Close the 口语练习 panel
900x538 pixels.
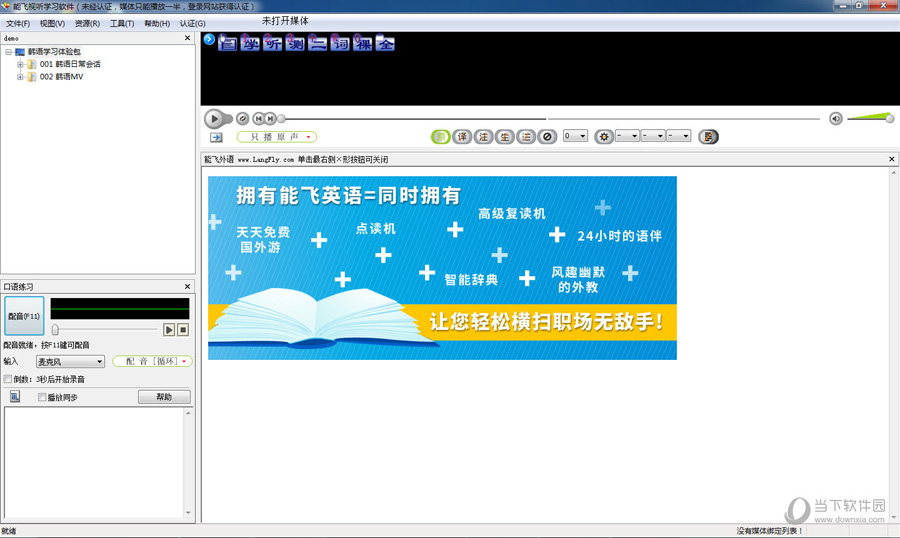point(188,287)
